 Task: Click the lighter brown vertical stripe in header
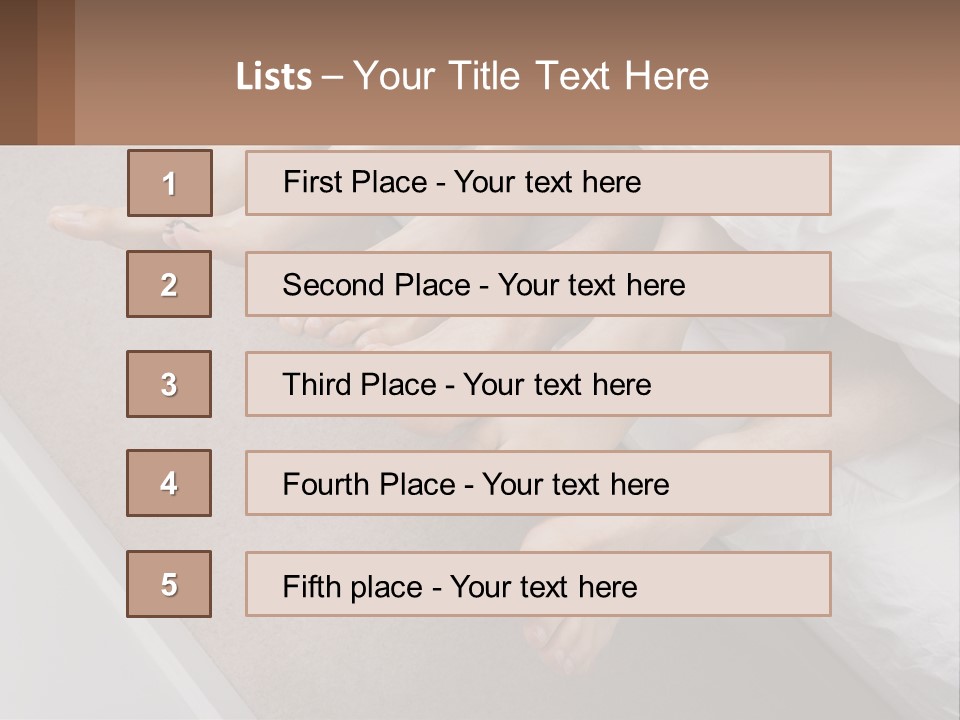(56, 72)
